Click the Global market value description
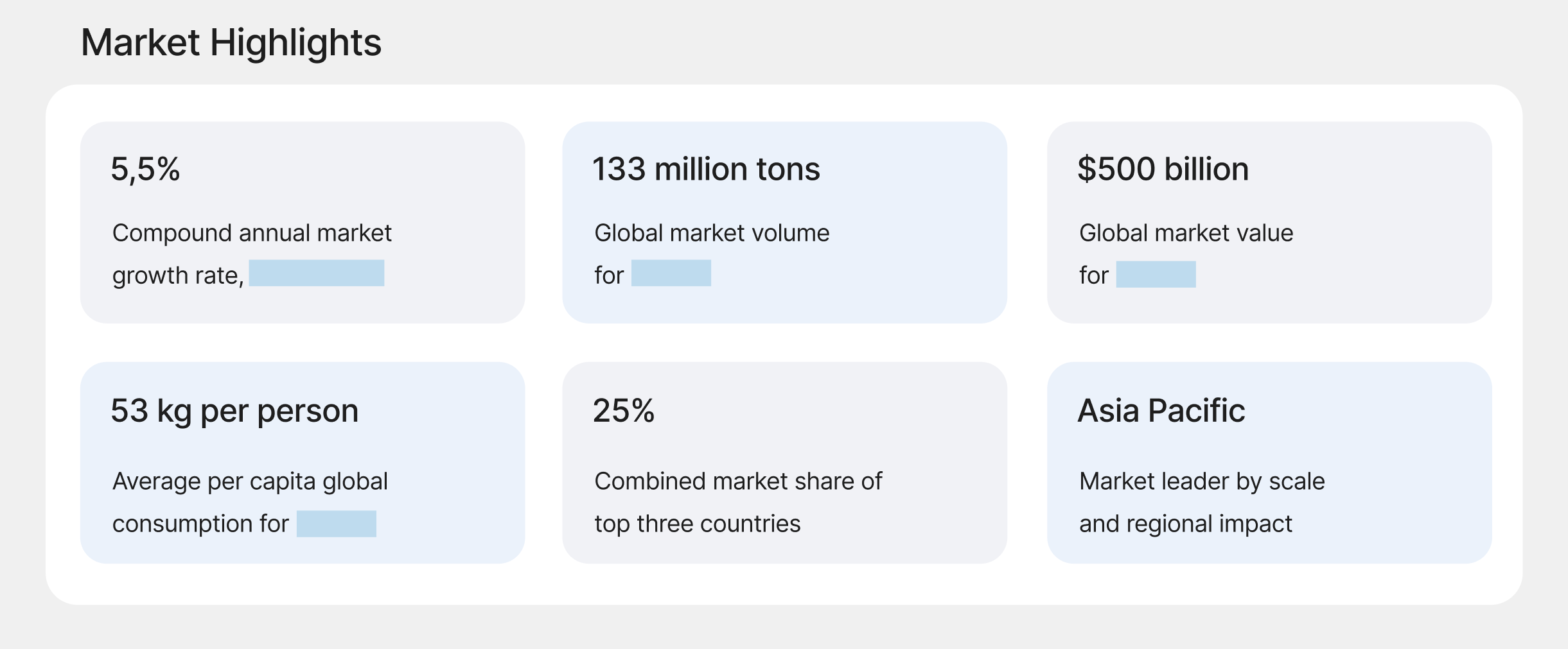The width and height of the screenshot is (1568, 649). click(x=1186, y=233)
